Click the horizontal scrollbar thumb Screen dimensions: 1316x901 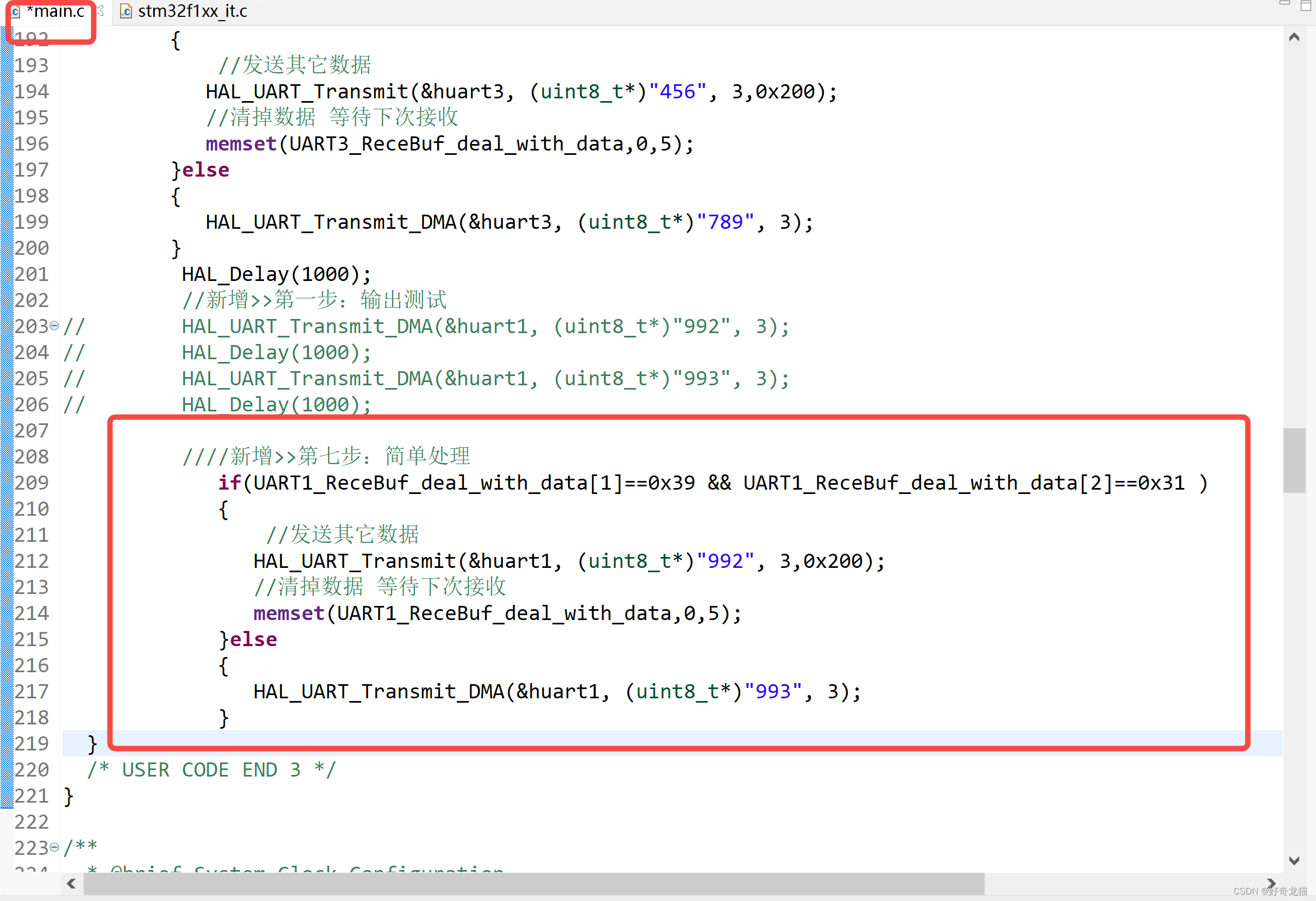pyautogui.click(x=534, y=884)
